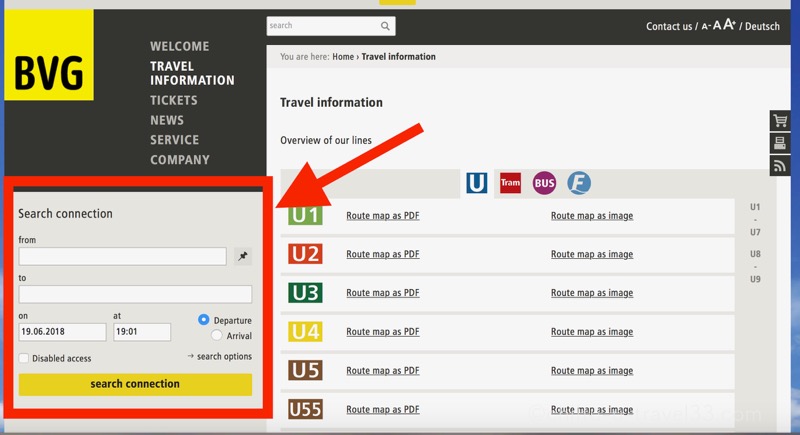Click the pin location icon beside from field
Image resolution: width=800 pixels, height=435 pixels.
click(x=243, y=256)
